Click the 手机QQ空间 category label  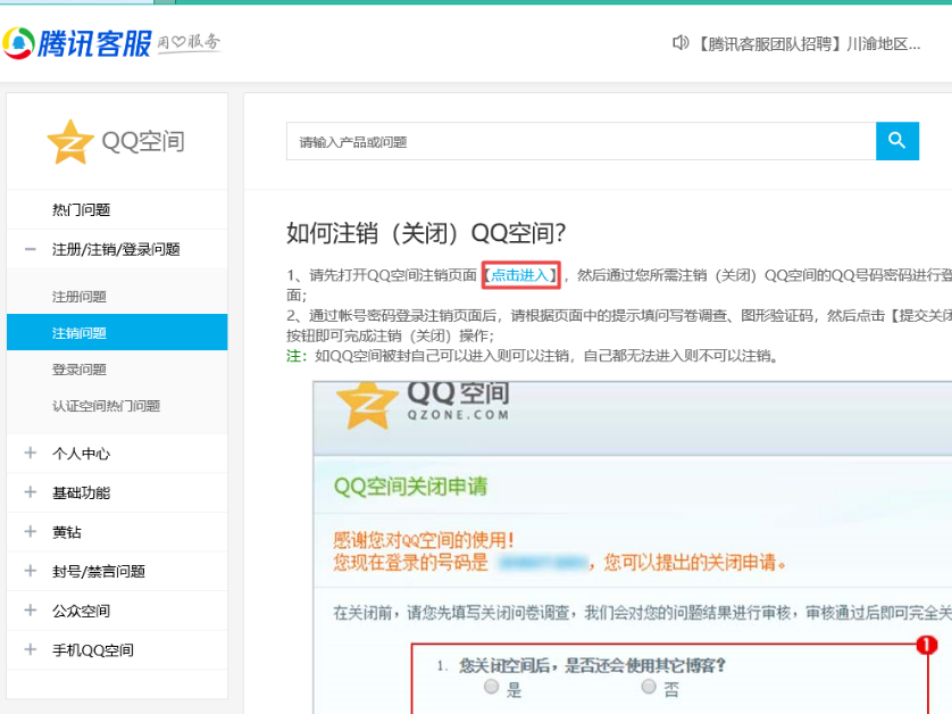[x=93, y=650]
